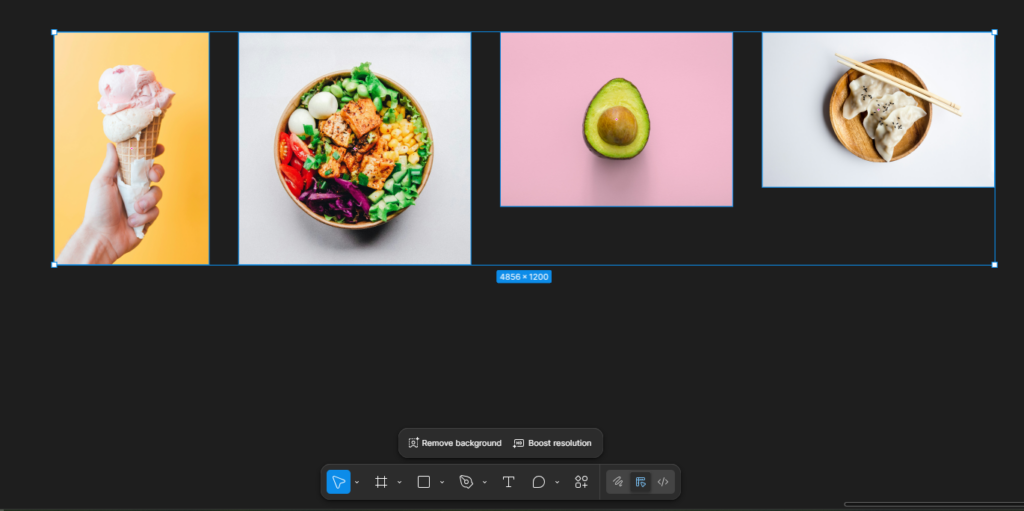Select the dumplings plate image
Viewport: 1024px width, 511px height.
point(878,109)
